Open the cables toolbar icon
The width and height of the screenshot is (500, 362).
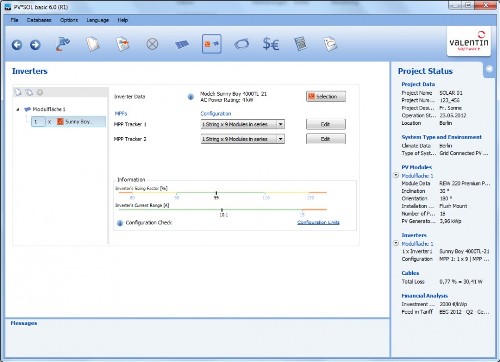pyautogui.click(x=242, y=44)
